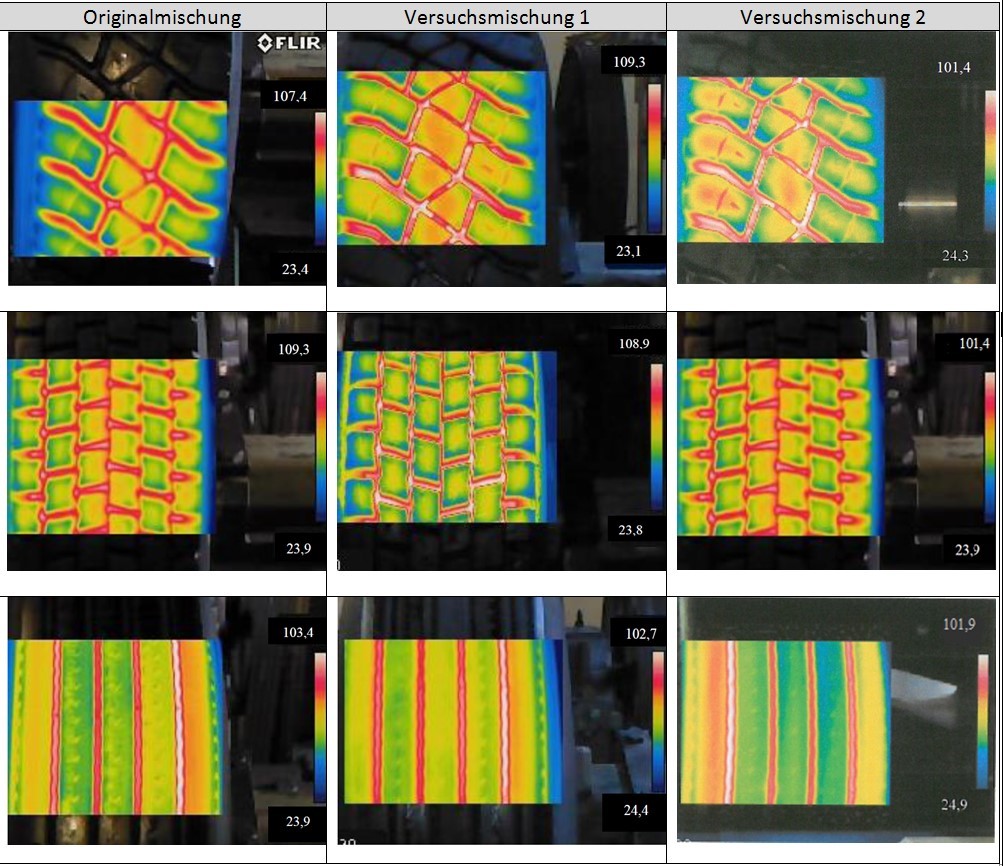This screenshot has width=1003, height=866.
Task: Select 109,3 in Originalmischung block-tread image
Action: pos(294,349)
